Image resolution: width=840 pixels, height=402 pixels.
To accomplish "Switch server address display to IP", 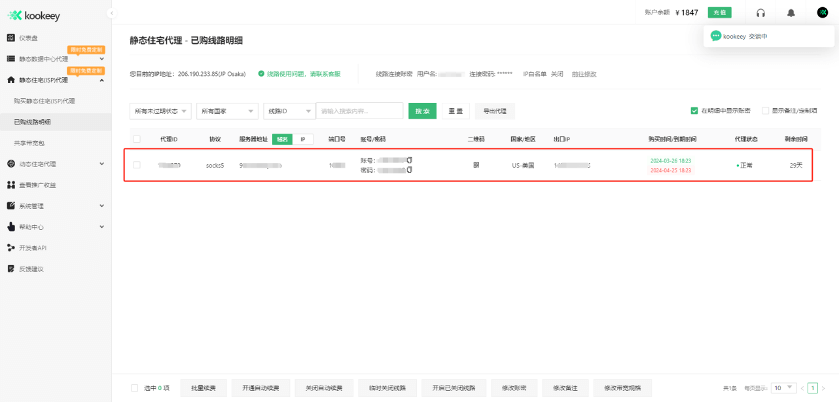I will (x=302, y=139).
